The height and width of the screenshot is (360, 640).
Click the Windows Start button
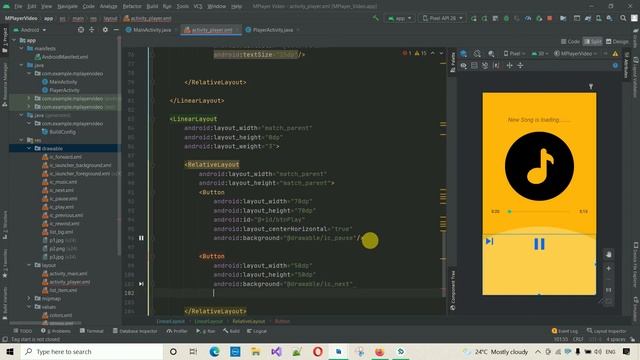tap(10, 351)
